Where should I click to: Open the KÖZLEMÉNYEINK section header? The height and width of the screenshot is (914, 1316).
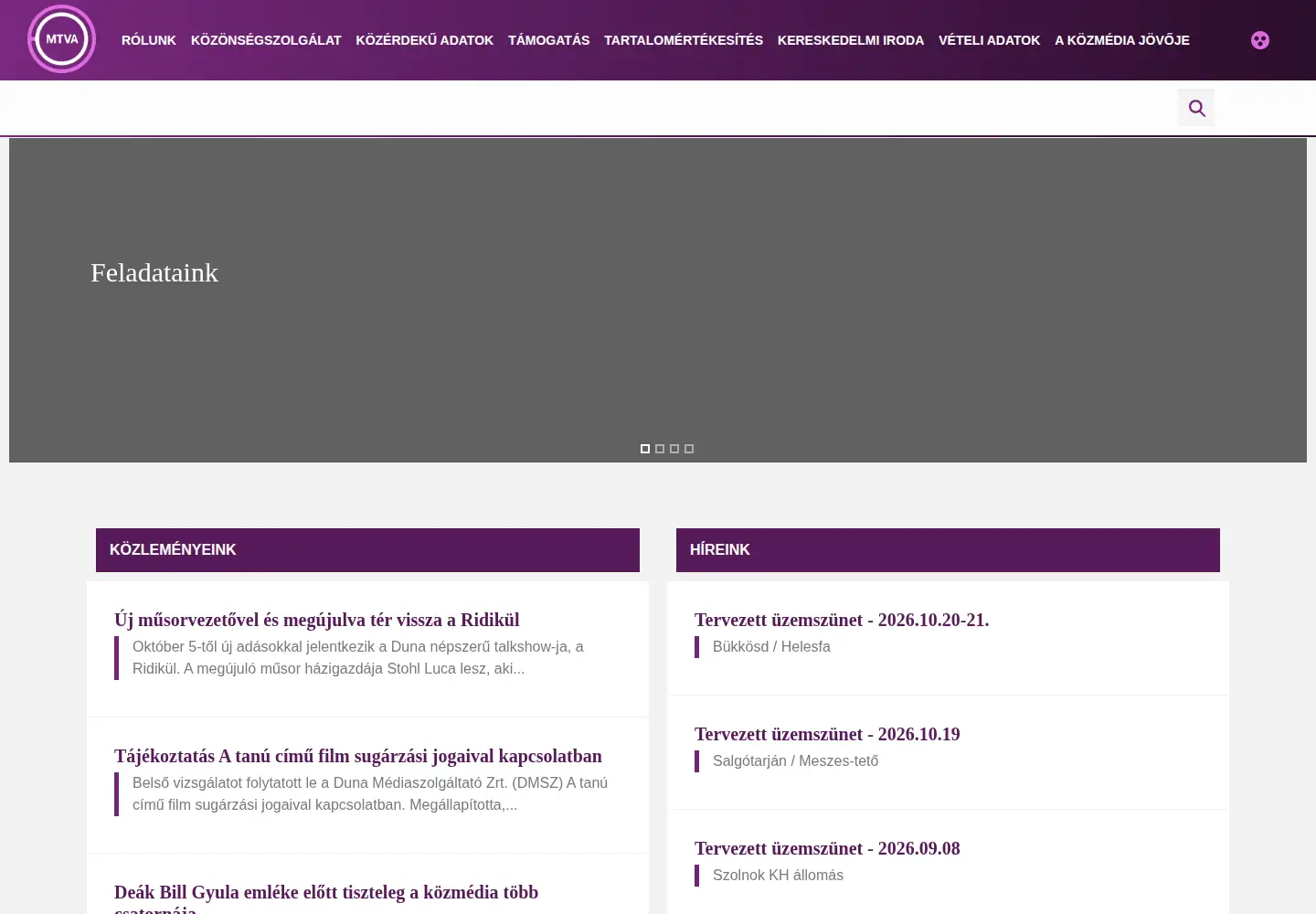(367, 550)
